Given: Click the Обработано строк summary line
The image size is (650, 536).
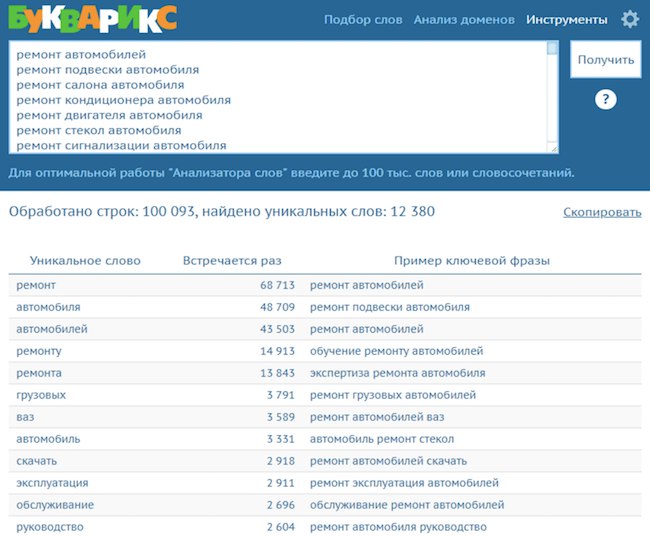Looking at the screenshot, I should (222, 212).
